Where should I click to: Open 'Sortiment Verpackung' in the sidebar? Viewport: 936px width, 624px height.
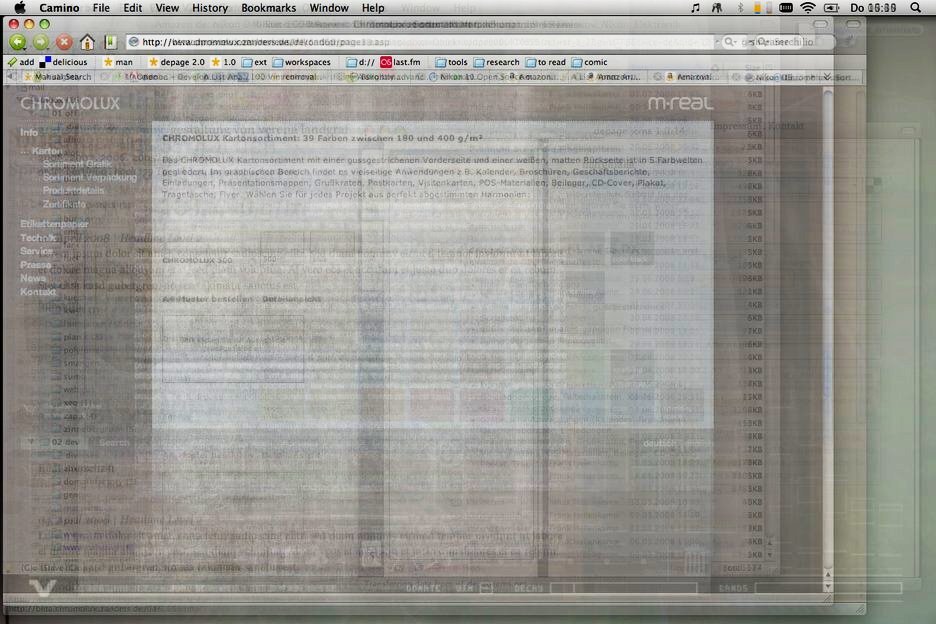[90, 177]
